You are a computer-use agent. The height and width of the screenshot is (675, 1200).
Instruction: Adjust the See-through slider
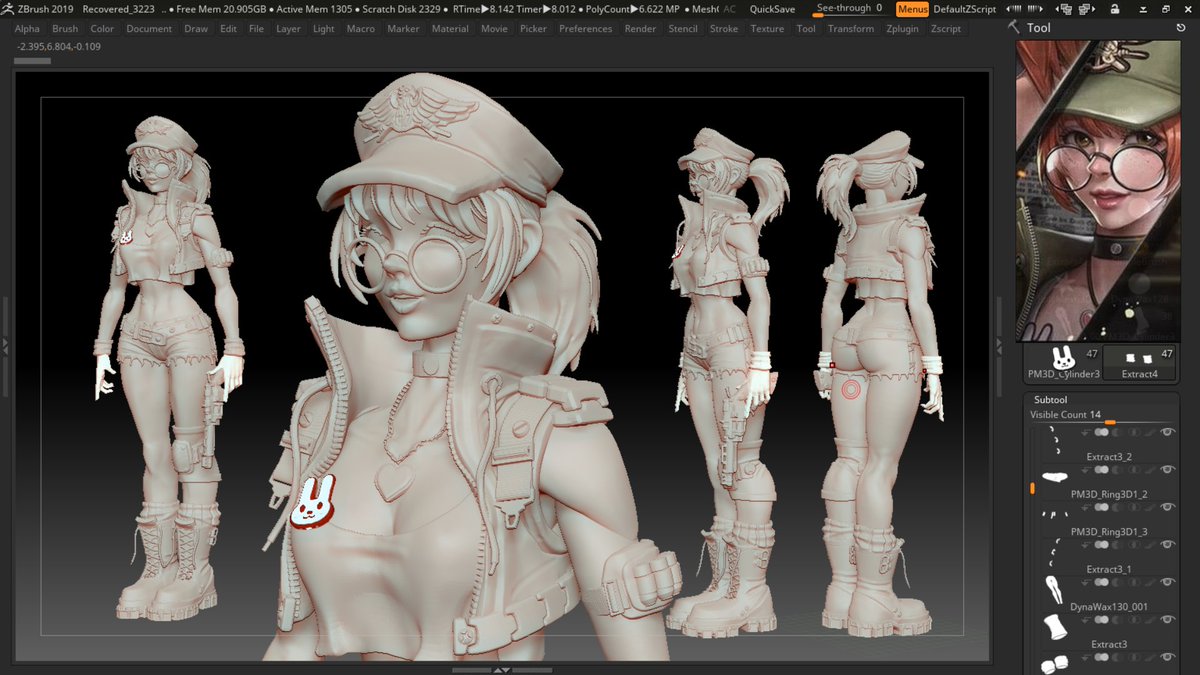tap(849, 9)
